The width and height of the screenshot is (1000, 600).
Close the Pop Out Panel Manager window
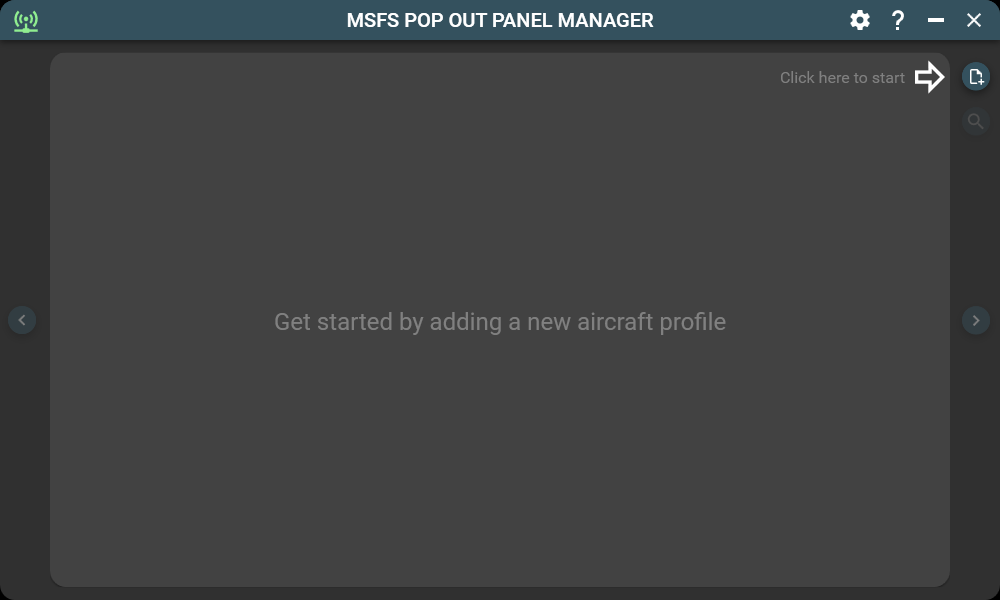(974, 20)
